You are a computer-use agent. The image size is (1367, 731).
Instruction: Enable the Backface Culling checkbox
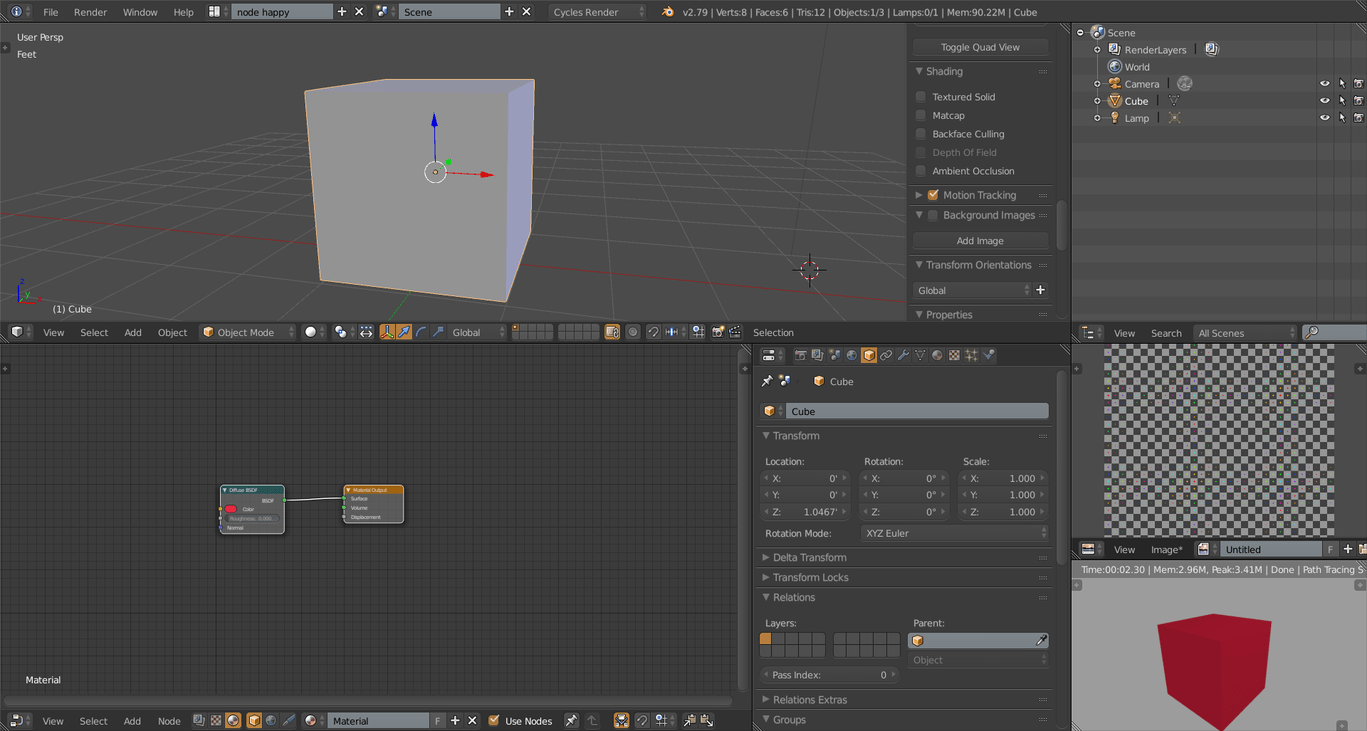coord(921,133)
